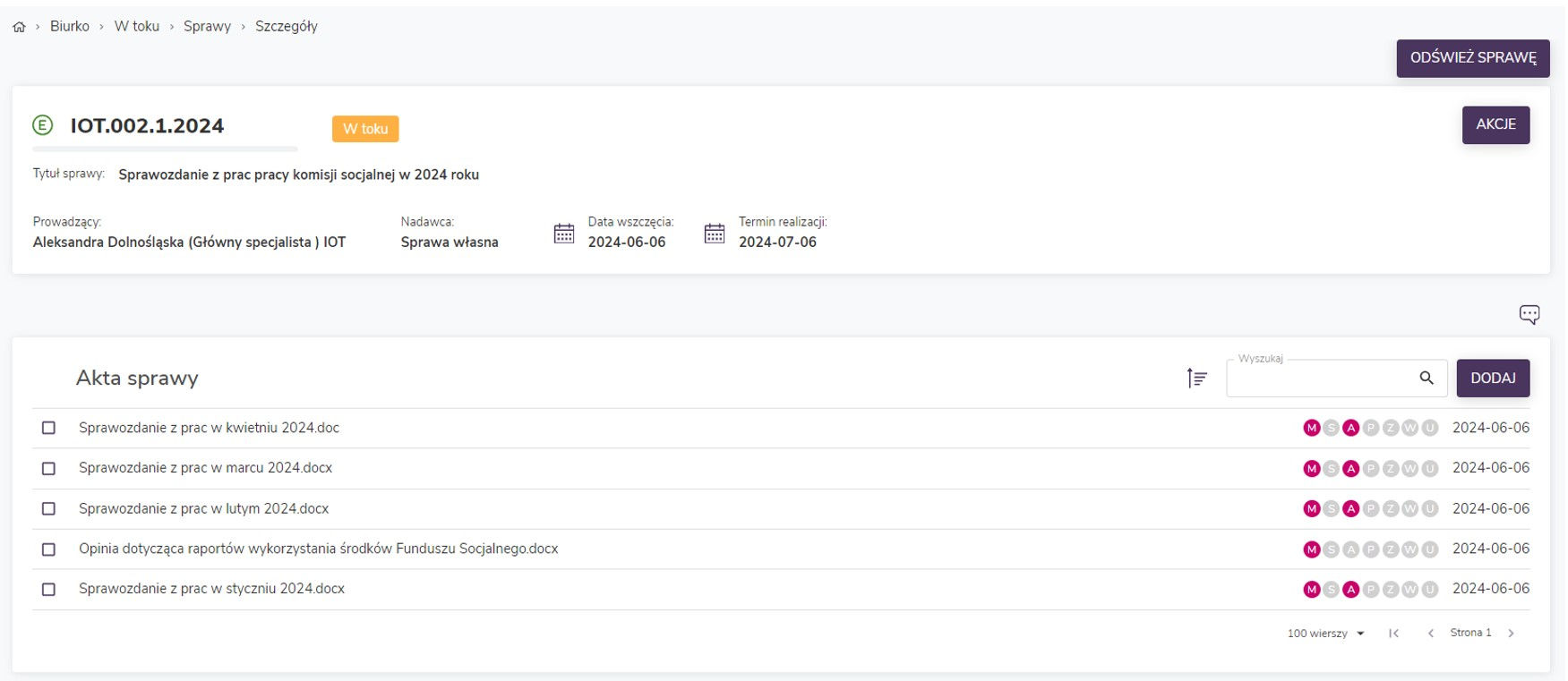Click the green E icon beside IOT.002.1.2024
Screen dimensions: 1568x681
[43, 125]
